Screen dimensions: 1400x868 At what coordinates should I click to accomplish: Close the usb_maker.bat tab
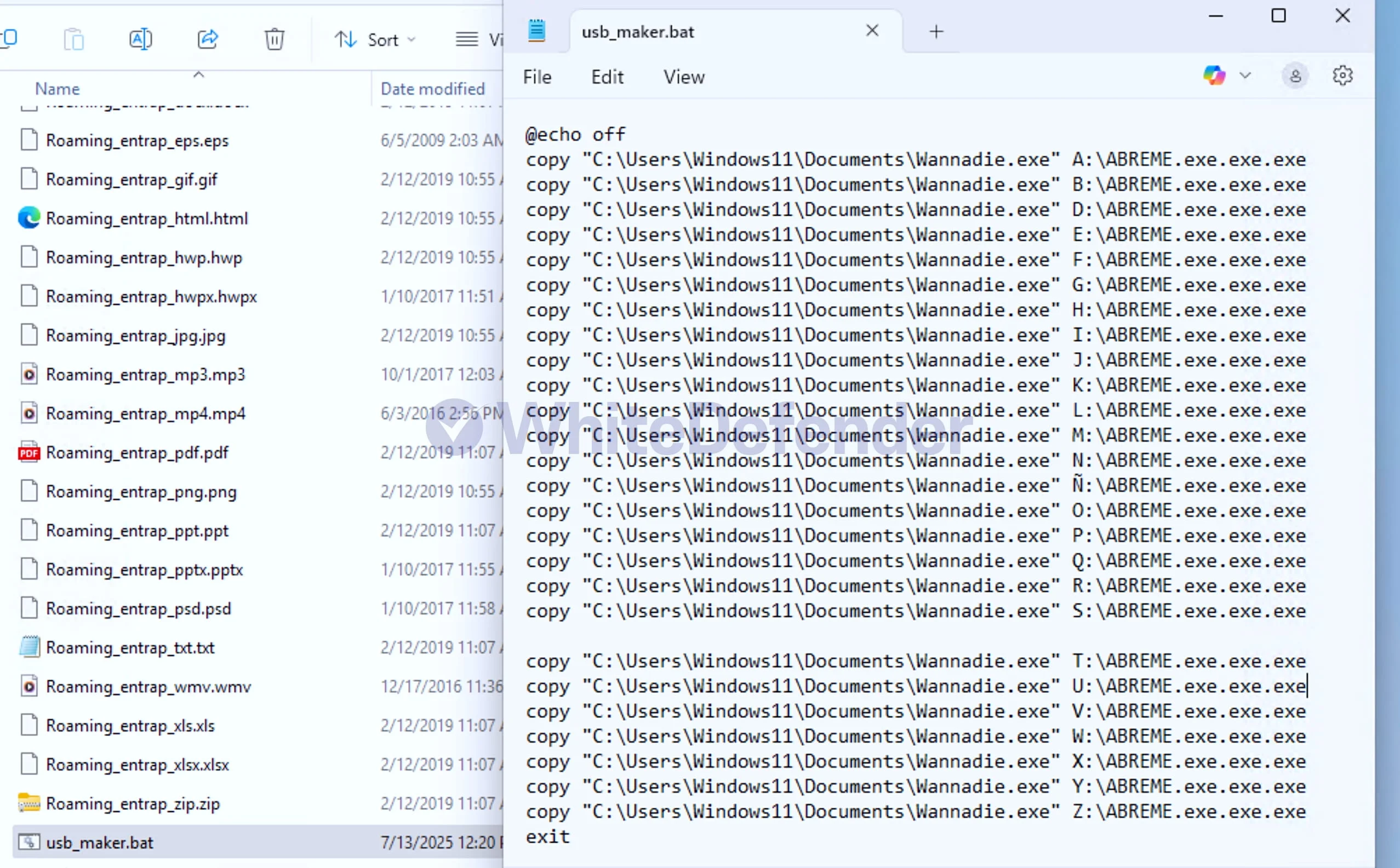tap(872, 31)
